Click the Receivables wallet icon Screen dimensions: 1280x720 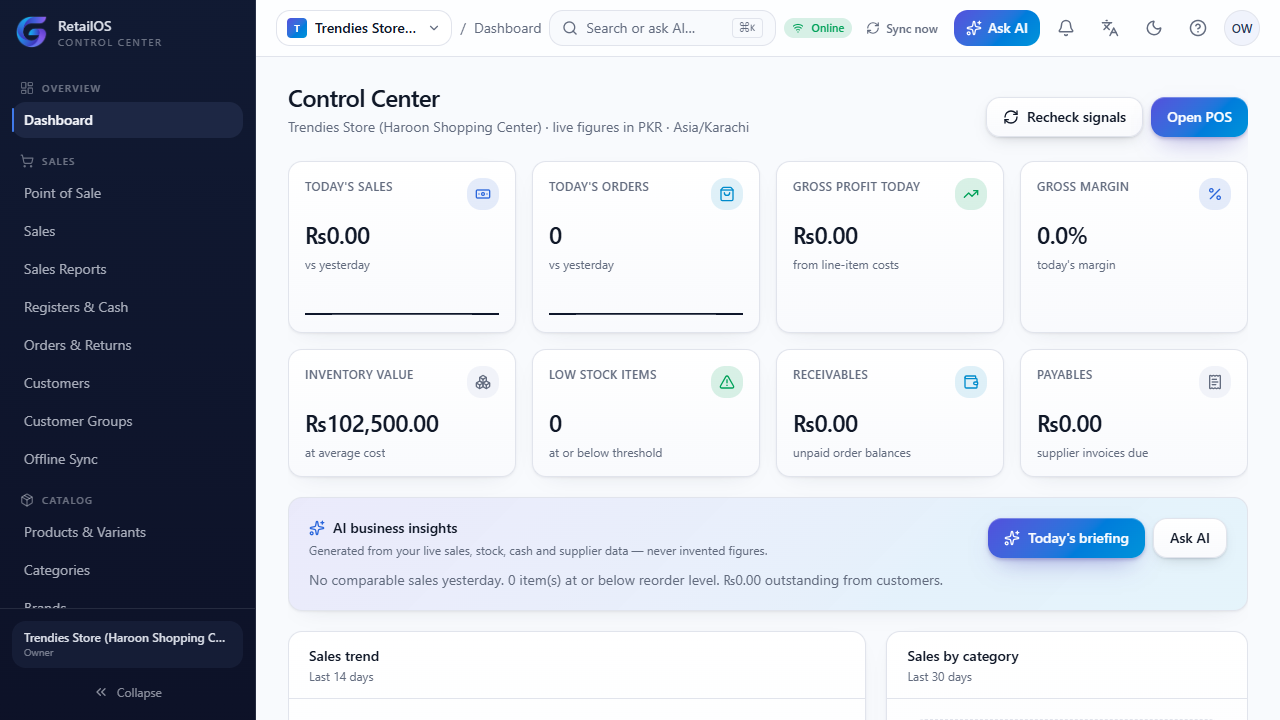971,382
